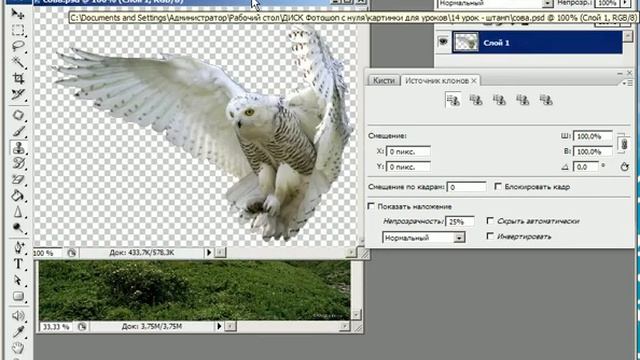Click the Смещение по кадрам field

(467, 187)
